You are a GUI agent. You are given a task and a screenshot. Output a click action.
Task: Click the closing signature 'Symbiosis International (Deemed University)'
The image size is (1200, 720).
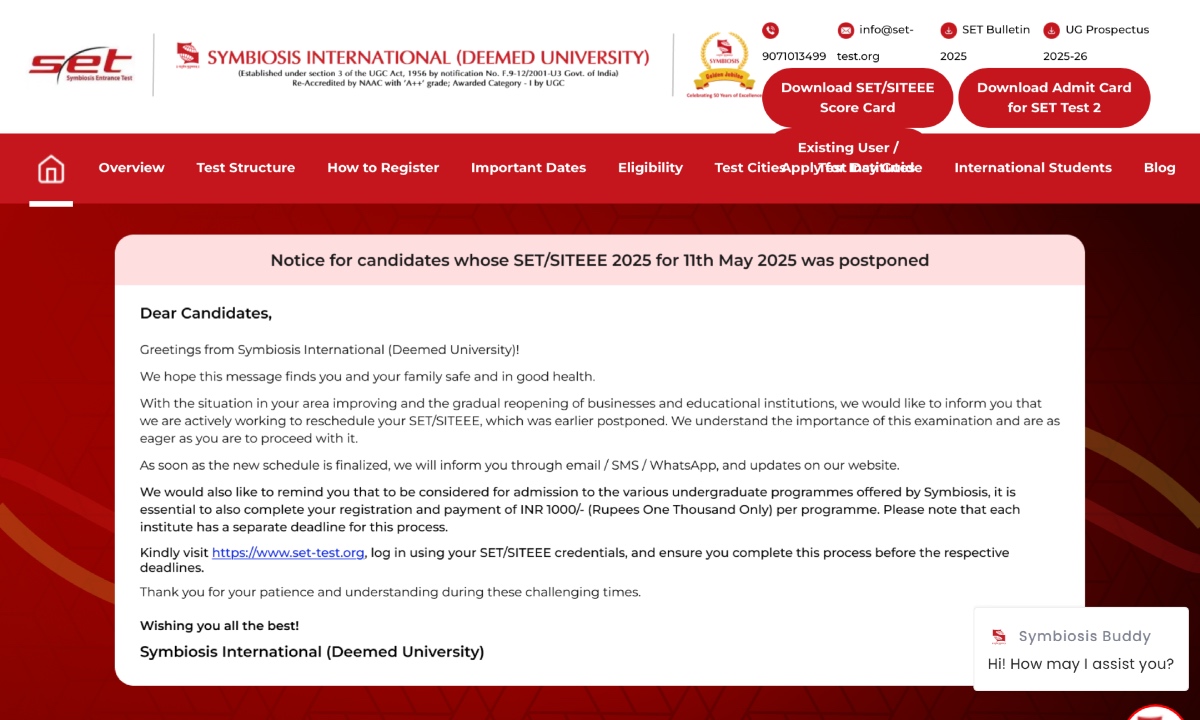[x=312, y=652]
